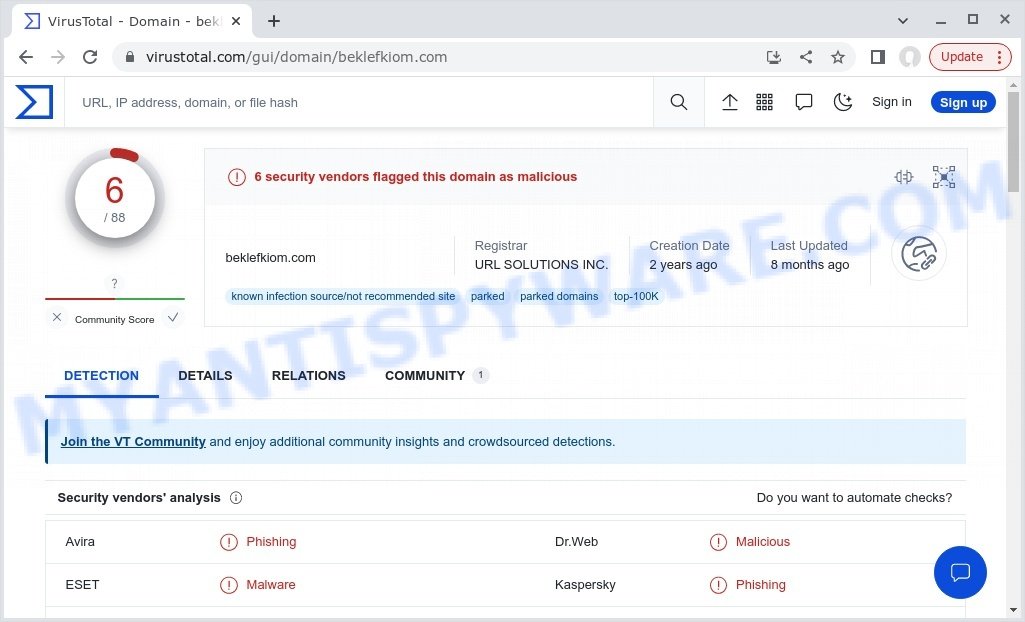Click the top-100K tag
The width and height of the screenshot is (1025, 622).
636,296
